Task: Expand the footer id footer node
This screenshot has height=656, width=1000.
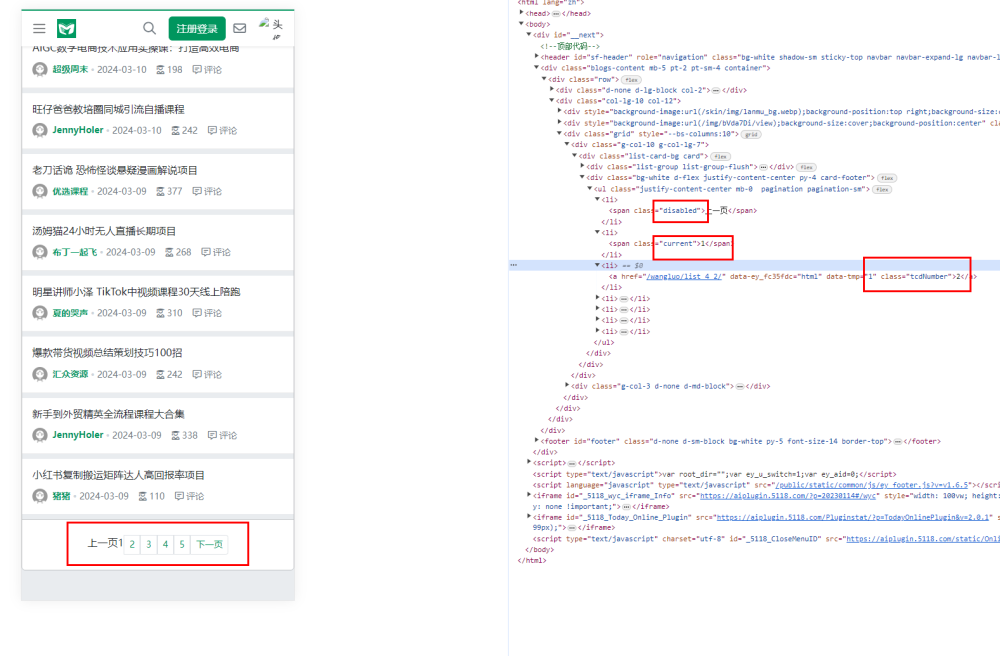Action: coord(536,441)
